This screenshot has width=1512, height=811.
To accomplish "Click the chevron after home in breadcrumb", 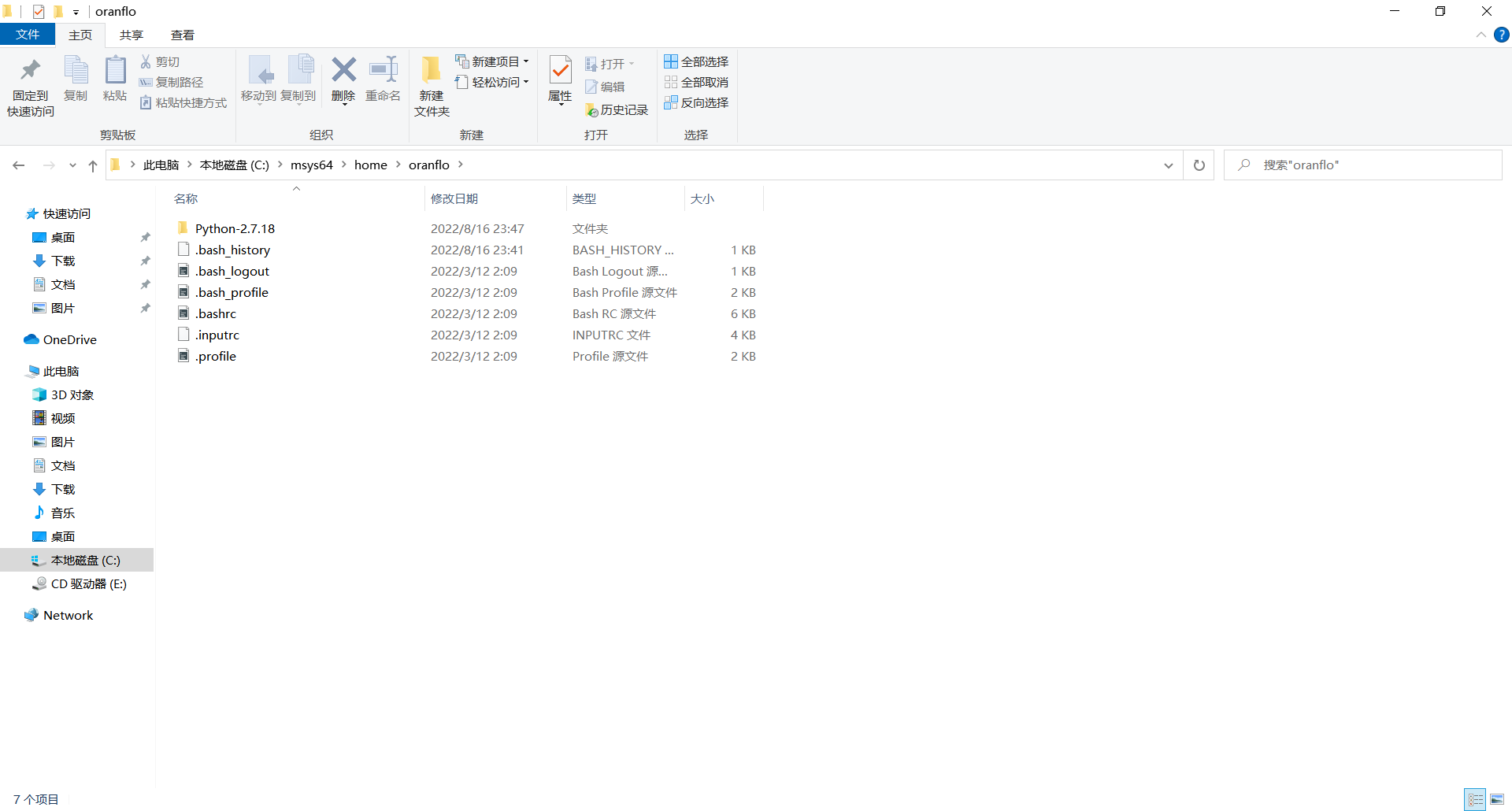I will click(x=398, y=165).
